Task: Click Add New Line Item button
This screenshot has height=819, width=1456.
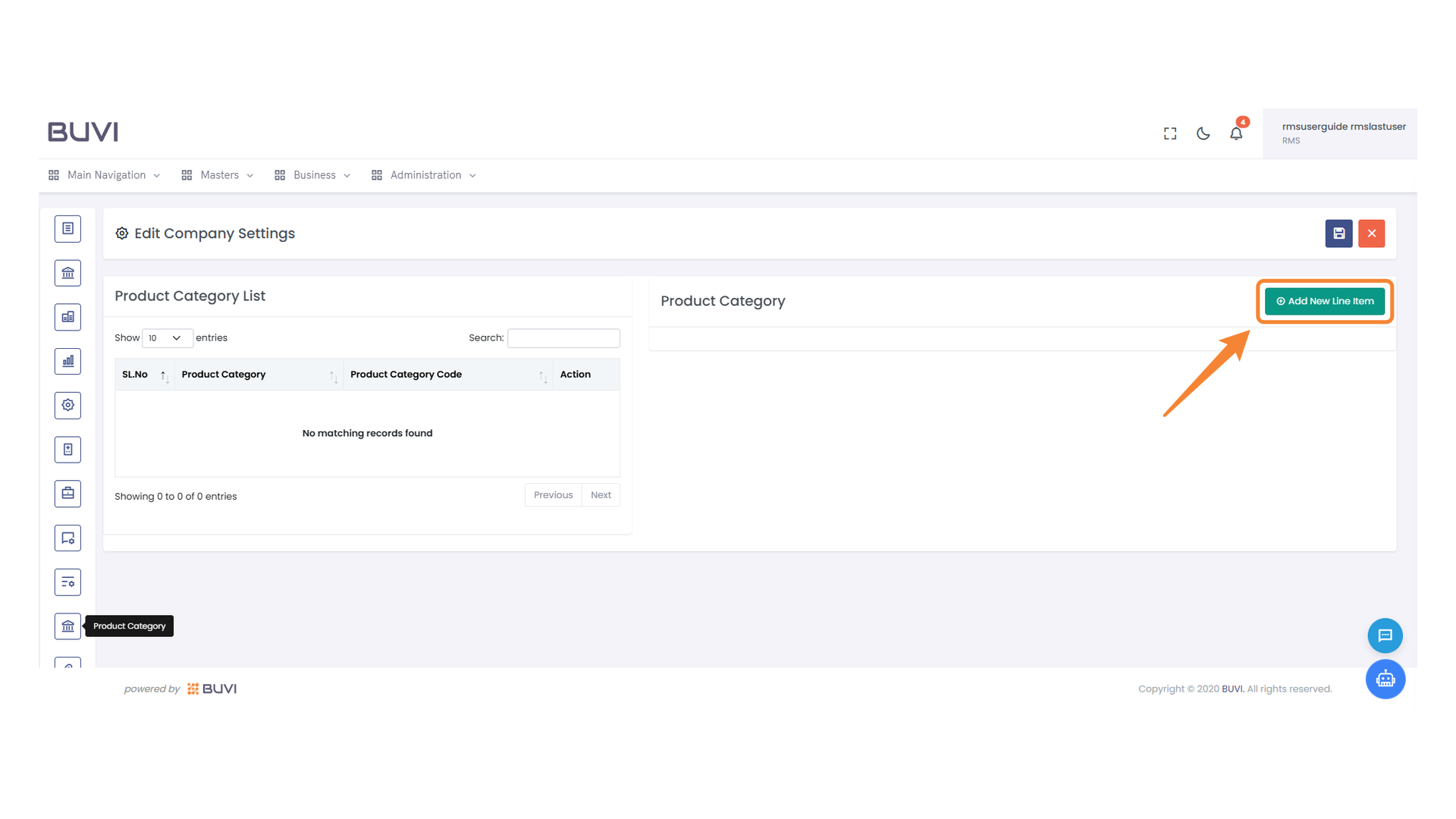Action: (1324, 301)
